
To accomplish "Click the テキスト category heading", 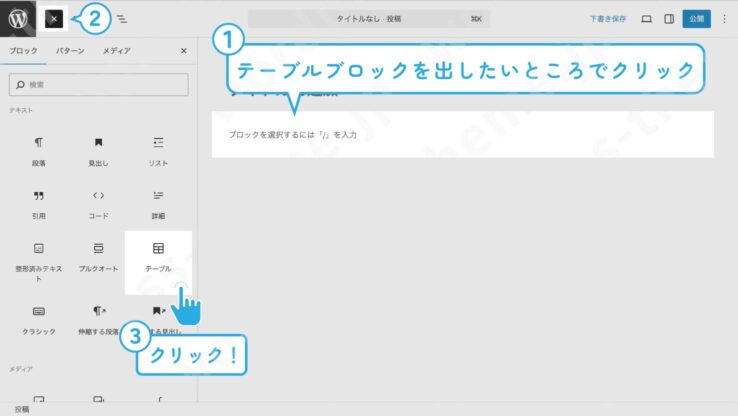I will pyautogui.click(x=21, y=110).
